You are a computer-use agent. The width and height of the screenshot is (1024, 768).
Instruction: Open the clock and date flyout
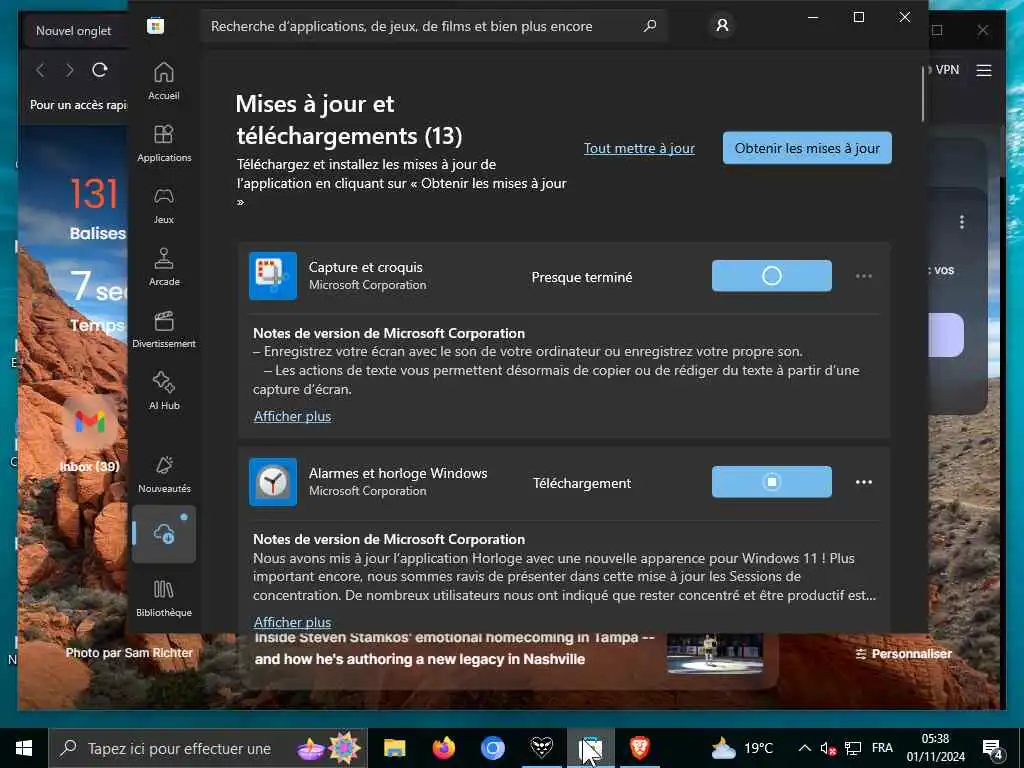click(935, 748)
